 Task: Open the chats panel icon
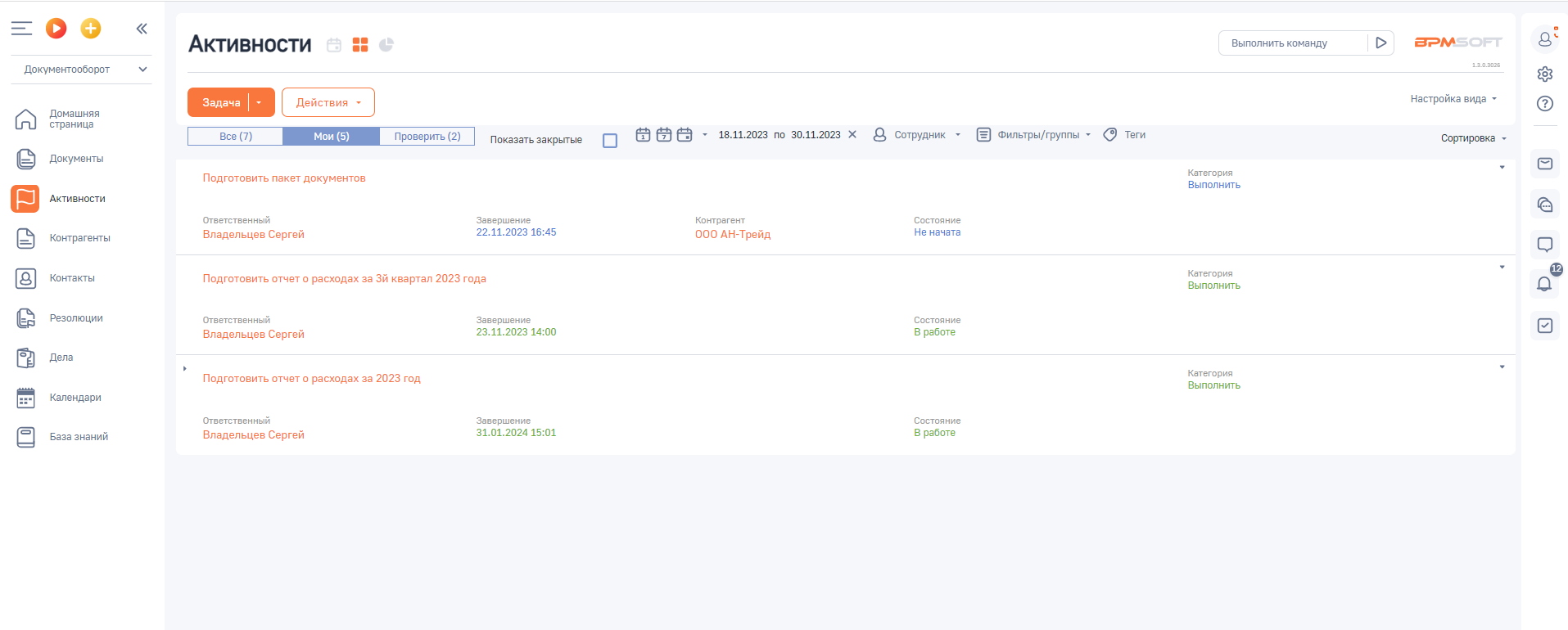[x=1545, y=205]
